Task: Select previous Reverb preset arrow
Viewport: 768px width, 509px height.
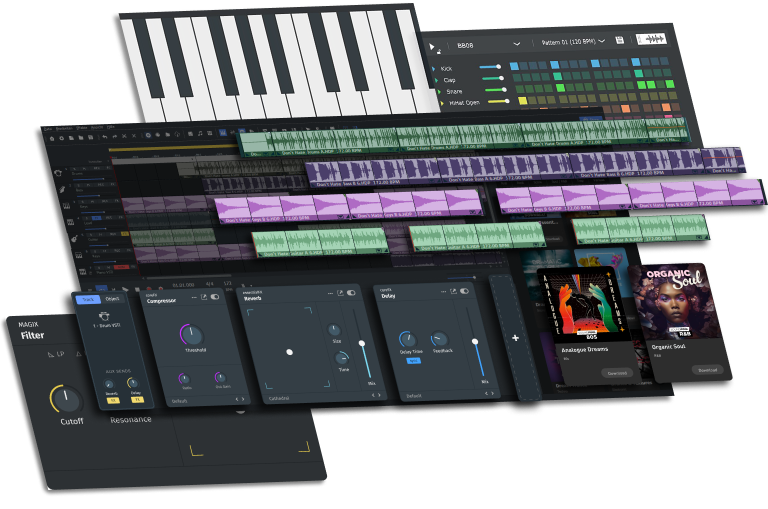Action: (373, 395)
